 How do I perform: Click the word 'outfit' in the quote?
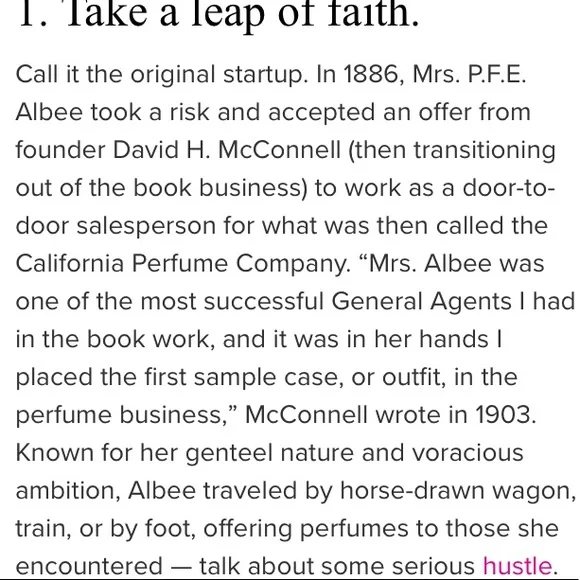(413, 377)
